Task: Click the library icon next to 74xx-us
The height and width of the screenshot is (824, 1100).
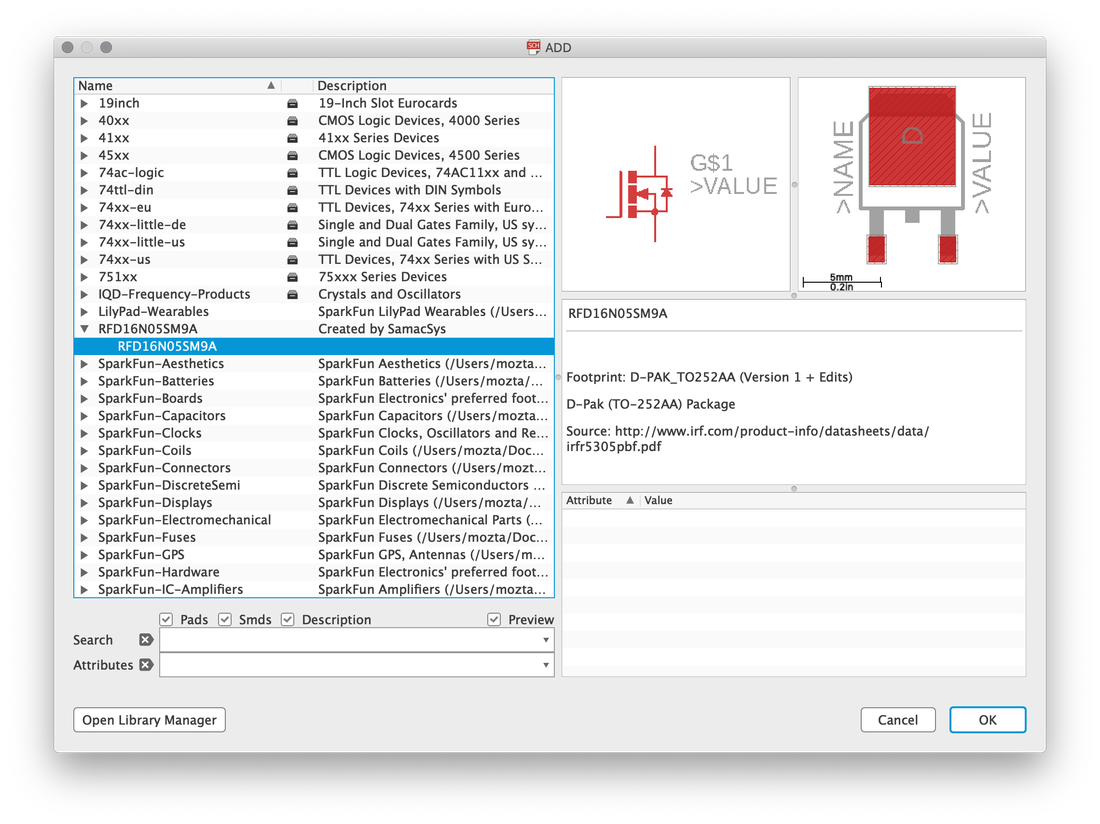Action: (x=292, y=259)
